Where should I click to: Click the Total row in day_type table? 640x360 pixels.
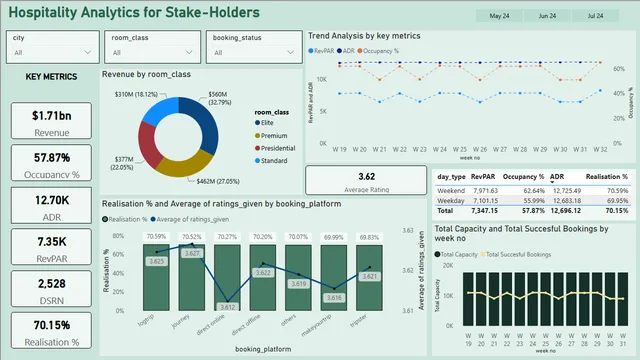tap(532, 211)
